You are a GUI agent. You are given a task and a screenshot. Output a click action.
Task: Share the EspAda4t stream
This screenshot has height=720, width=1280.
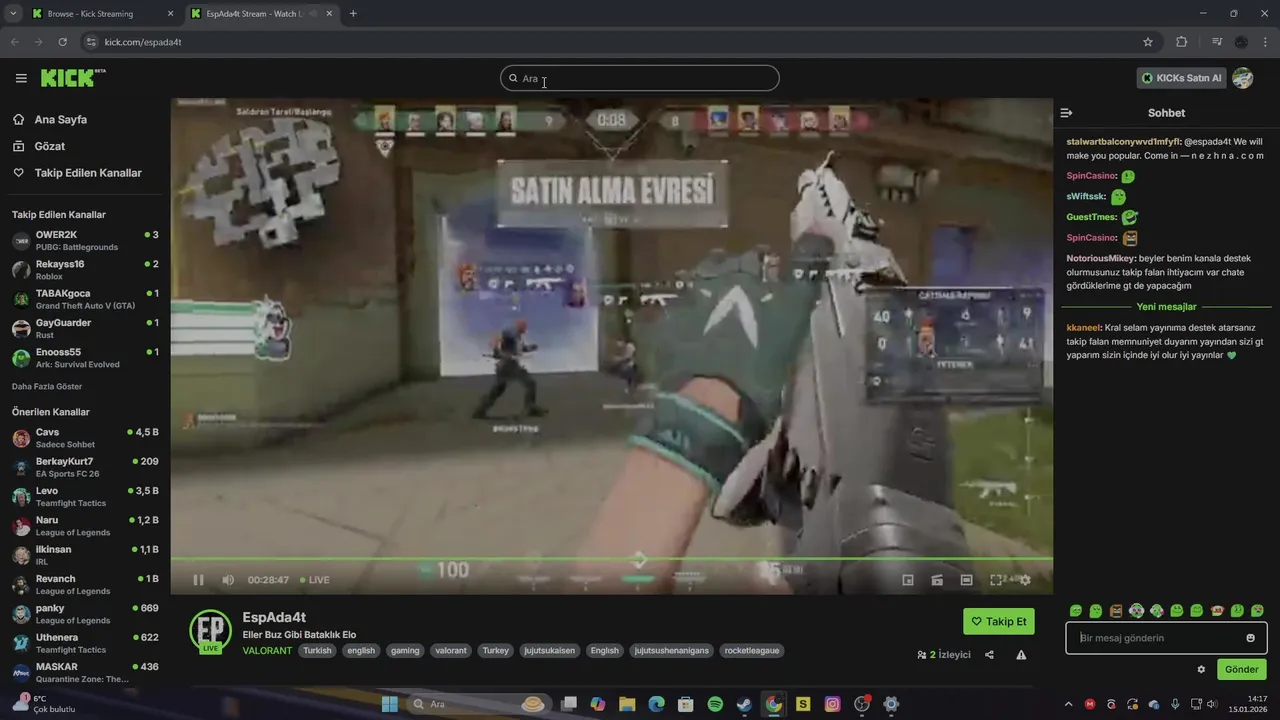pyautogui.click(x=989, y=655)
